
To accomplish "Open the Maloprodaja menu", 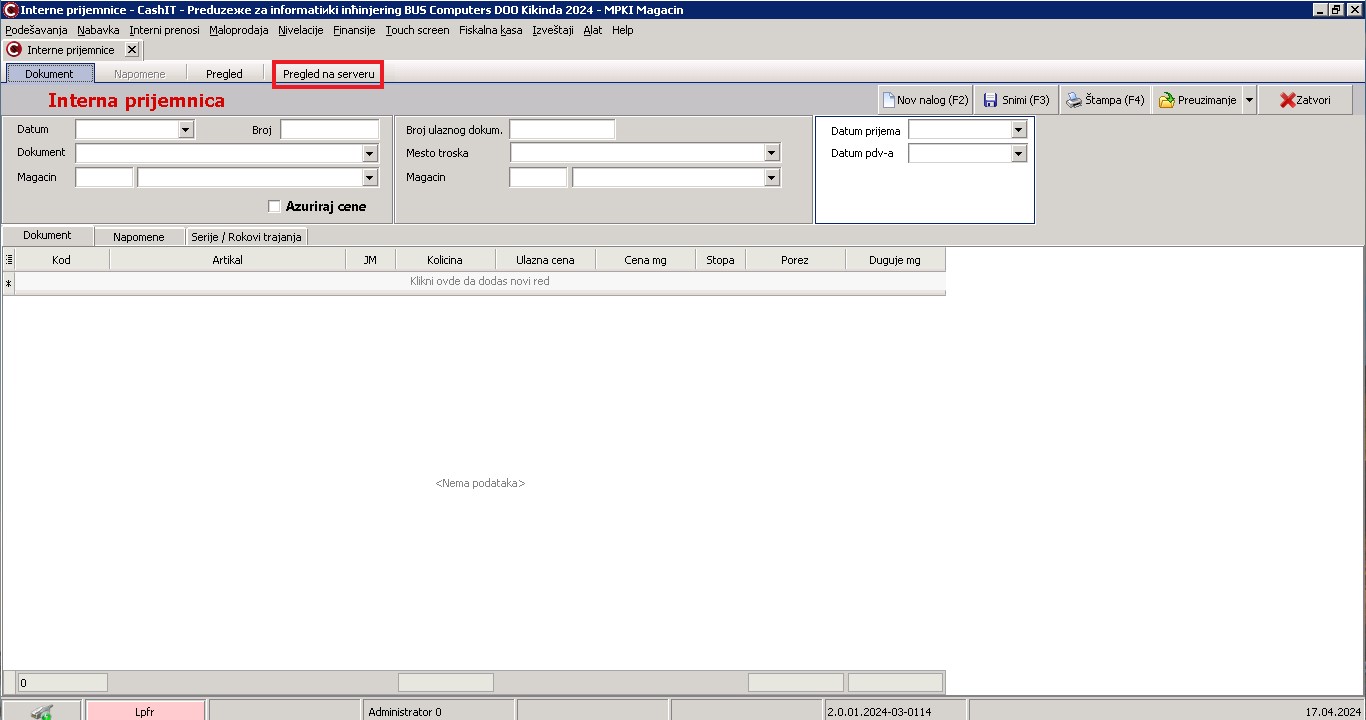I will pyautogui.click(x=239, y=30).
